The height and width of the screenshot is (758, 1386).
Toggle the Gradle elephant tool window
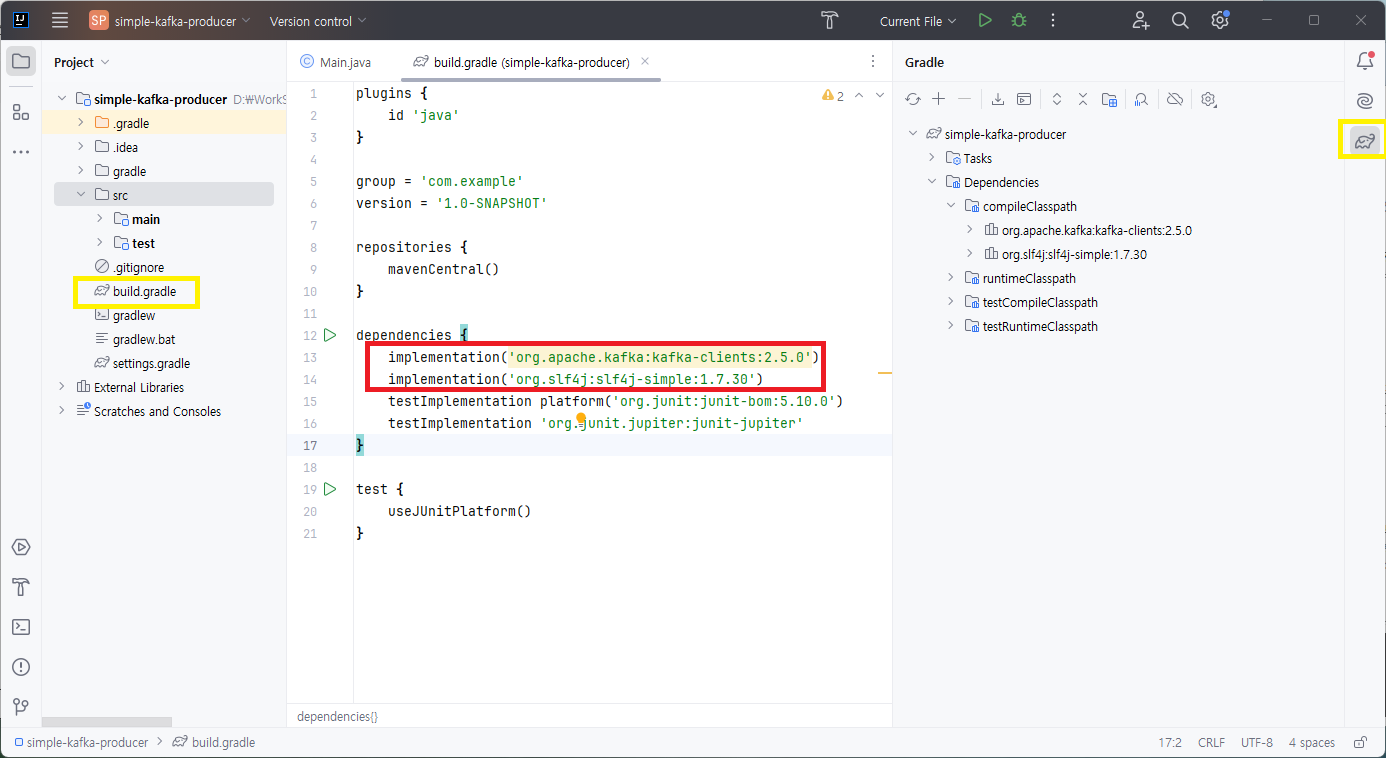(x=1365, y=141)
